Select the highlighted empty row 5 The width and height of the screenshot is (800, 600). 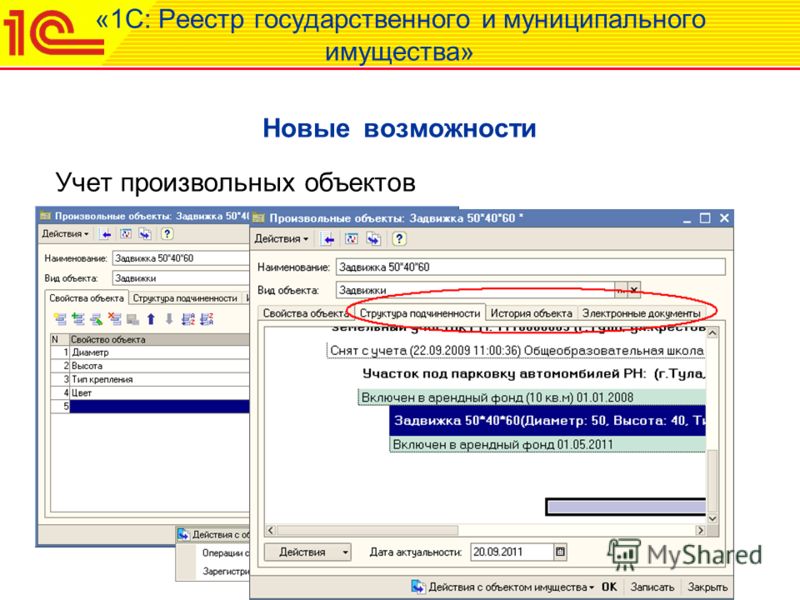[x=151, y=407]
